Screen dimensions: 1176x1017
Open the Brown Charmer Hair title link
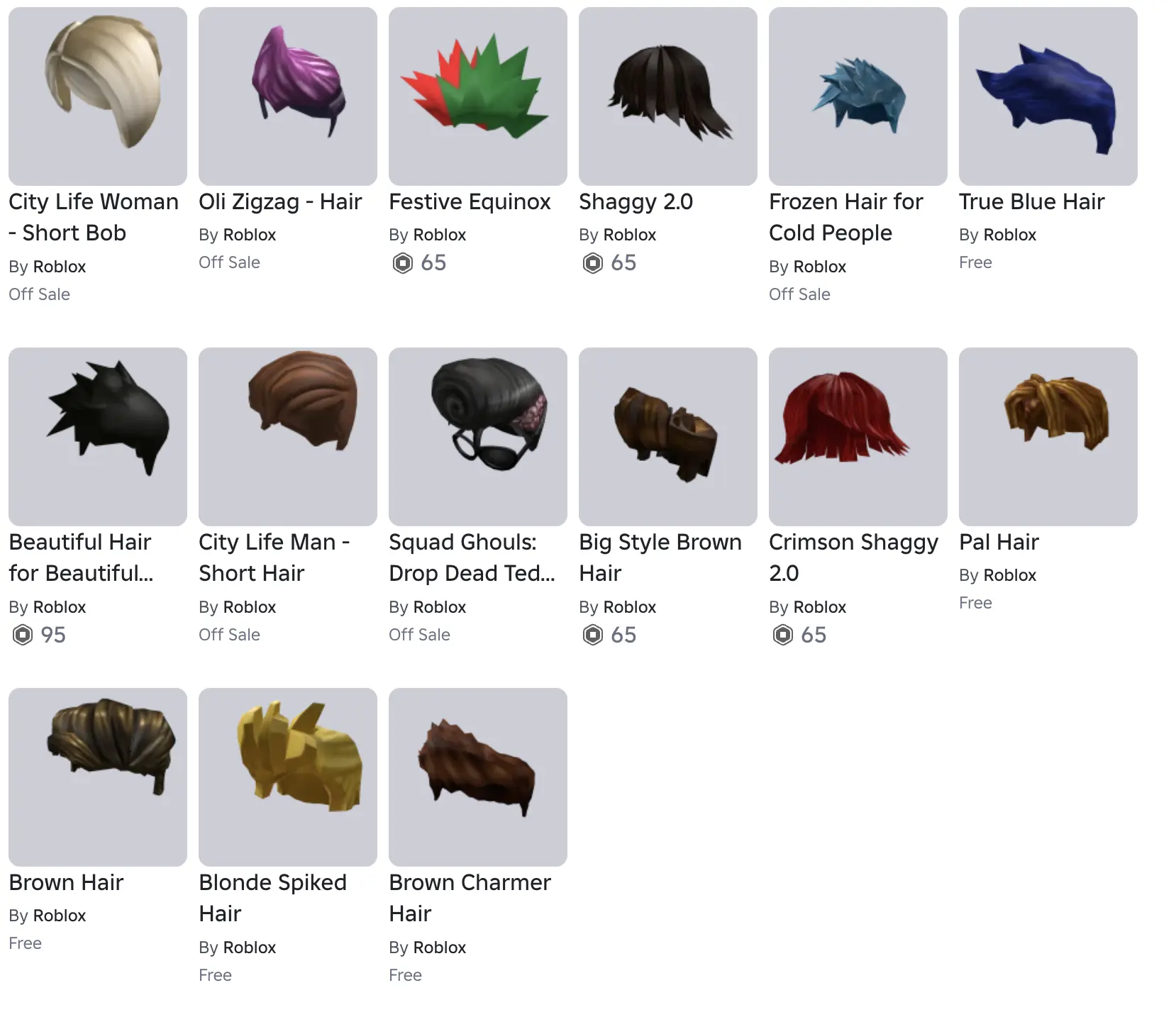tap(470, 898)
